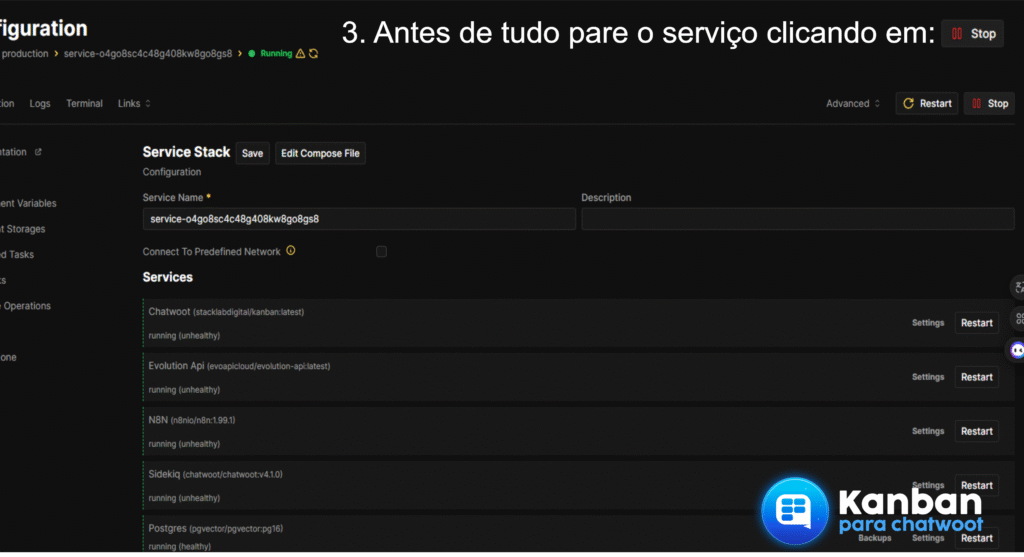Enable Connect To Predefined Network checkbox
This screenshot has width=1024, height=557.
click(381, 252)
